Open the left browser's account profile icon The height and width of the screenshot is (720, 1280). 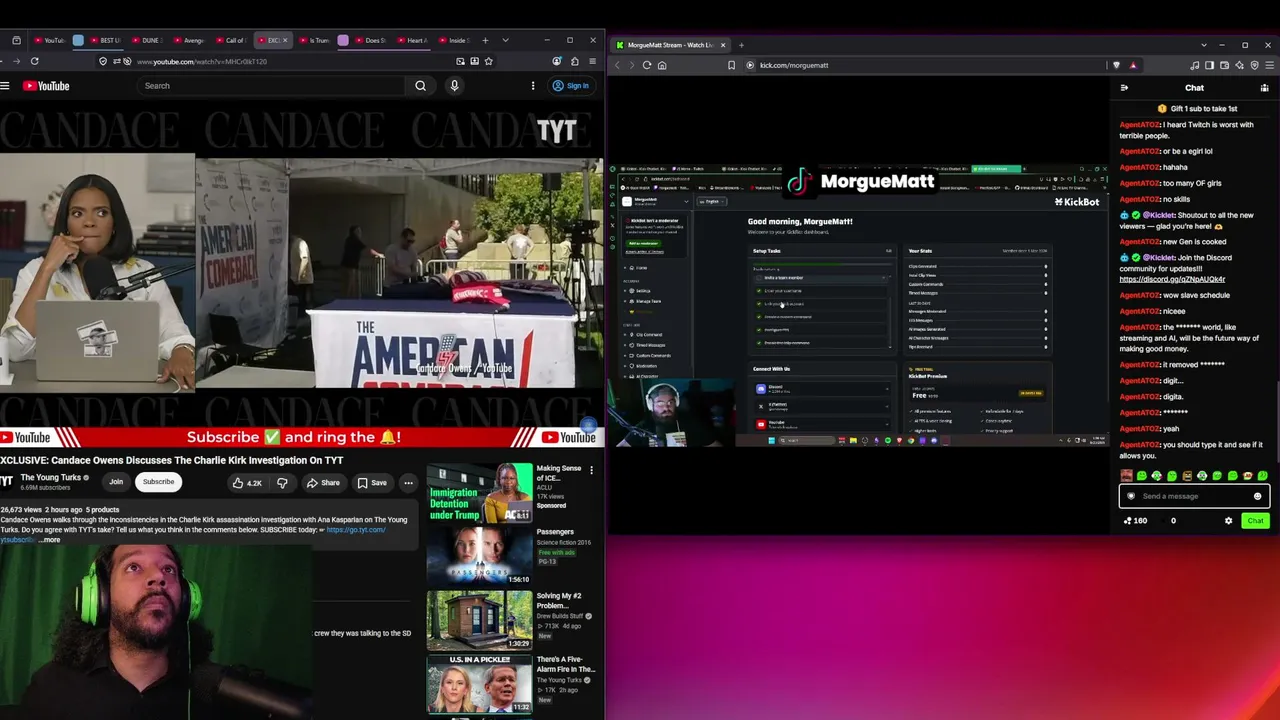[557, 61]
